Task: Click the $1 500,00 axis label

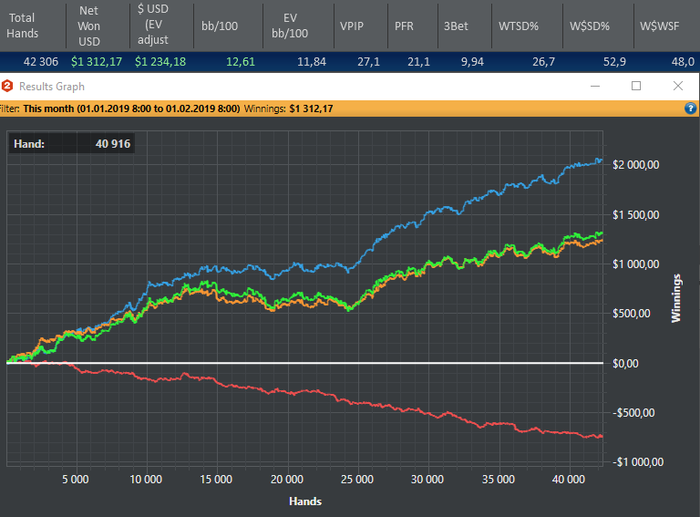Action: (x=636, y=215)
